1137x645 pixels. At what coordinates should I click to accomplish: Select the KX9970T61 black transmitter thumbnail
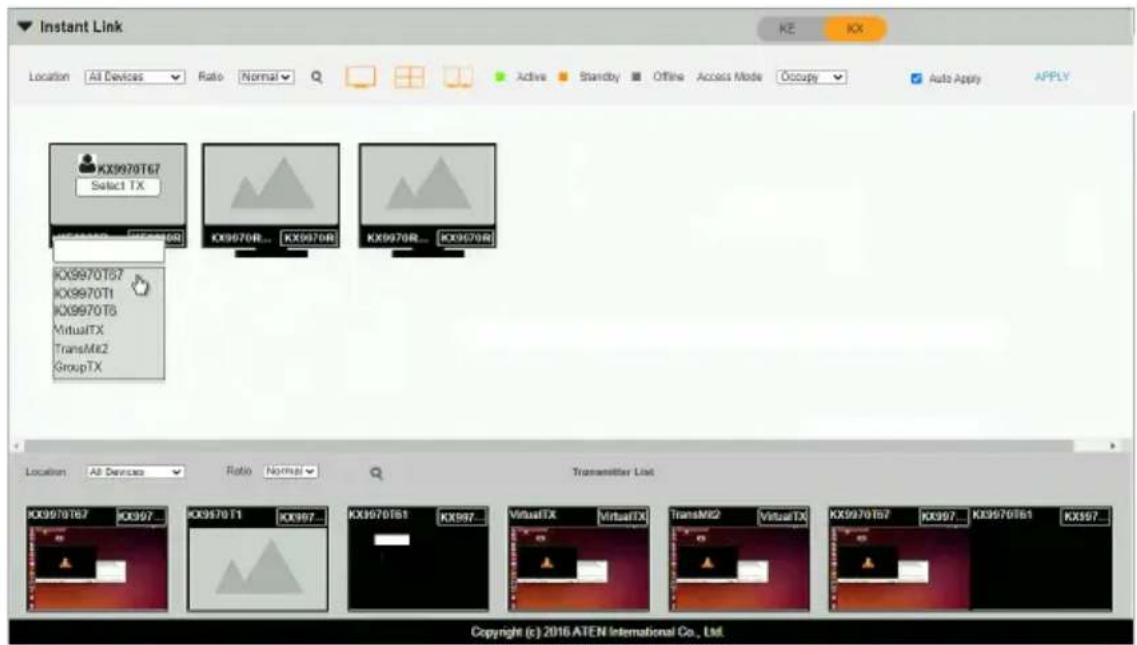click(418, 559)
